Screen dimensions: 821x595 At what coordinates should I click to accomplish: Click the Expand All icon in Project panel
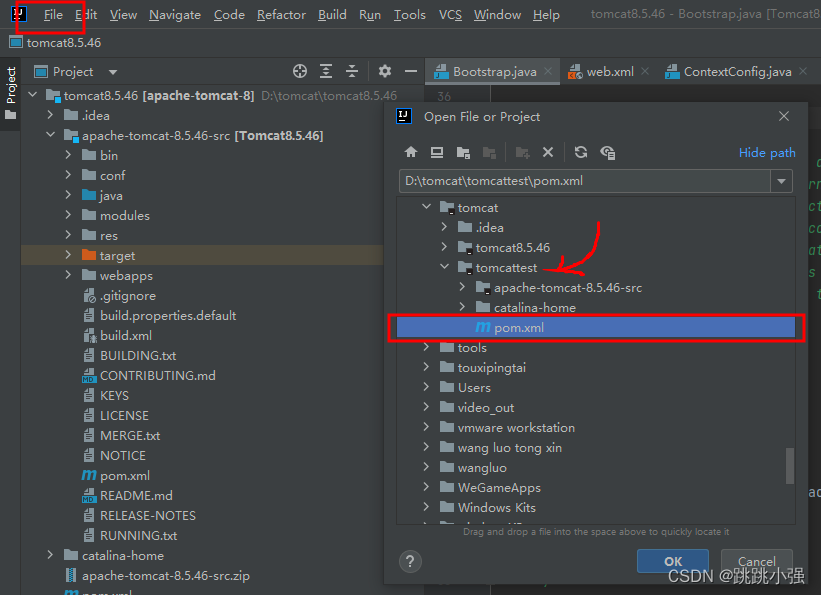(x=326, y=71)
